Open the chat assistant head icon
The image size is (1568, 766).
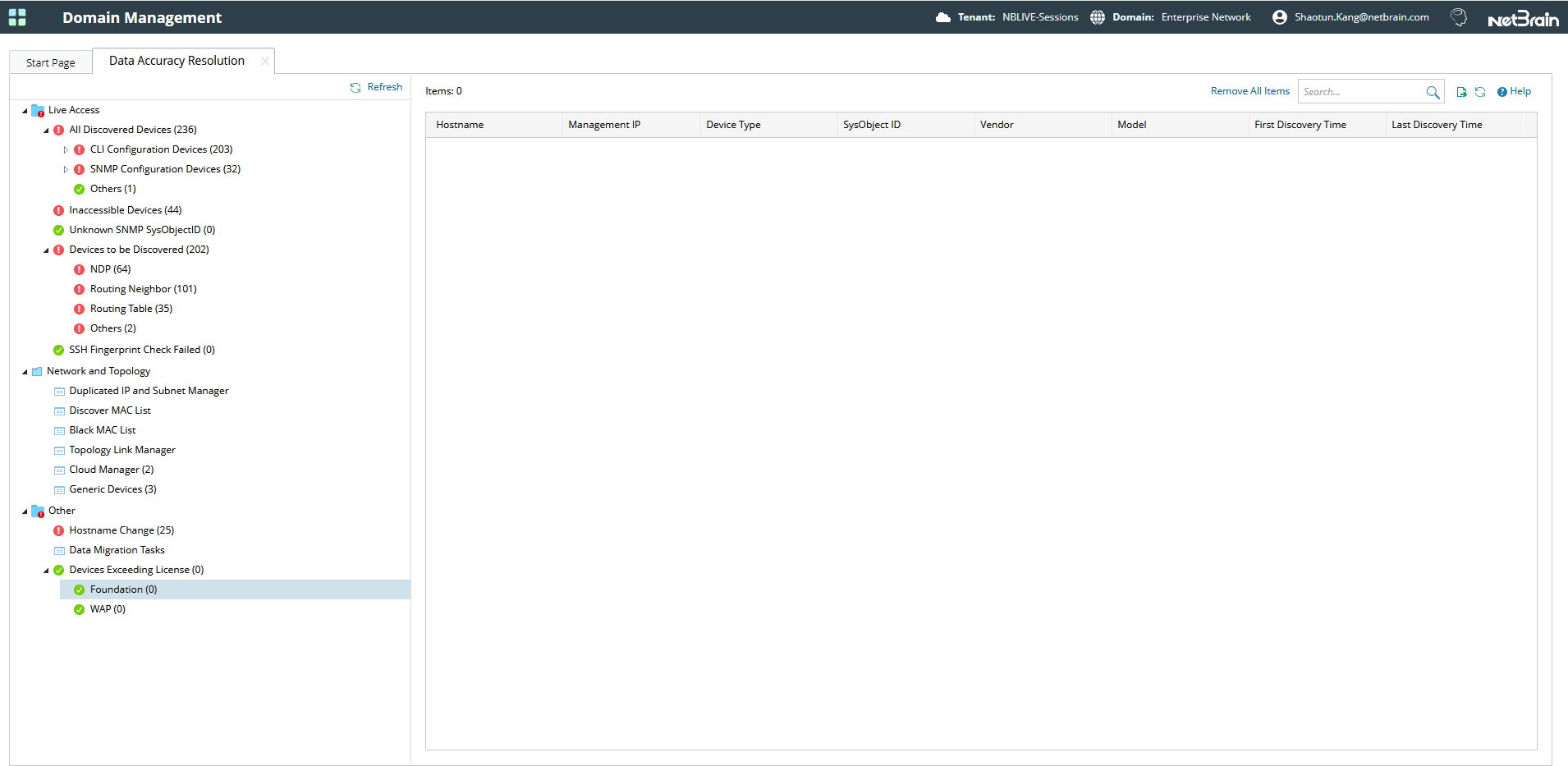(x=1459, y=17)
